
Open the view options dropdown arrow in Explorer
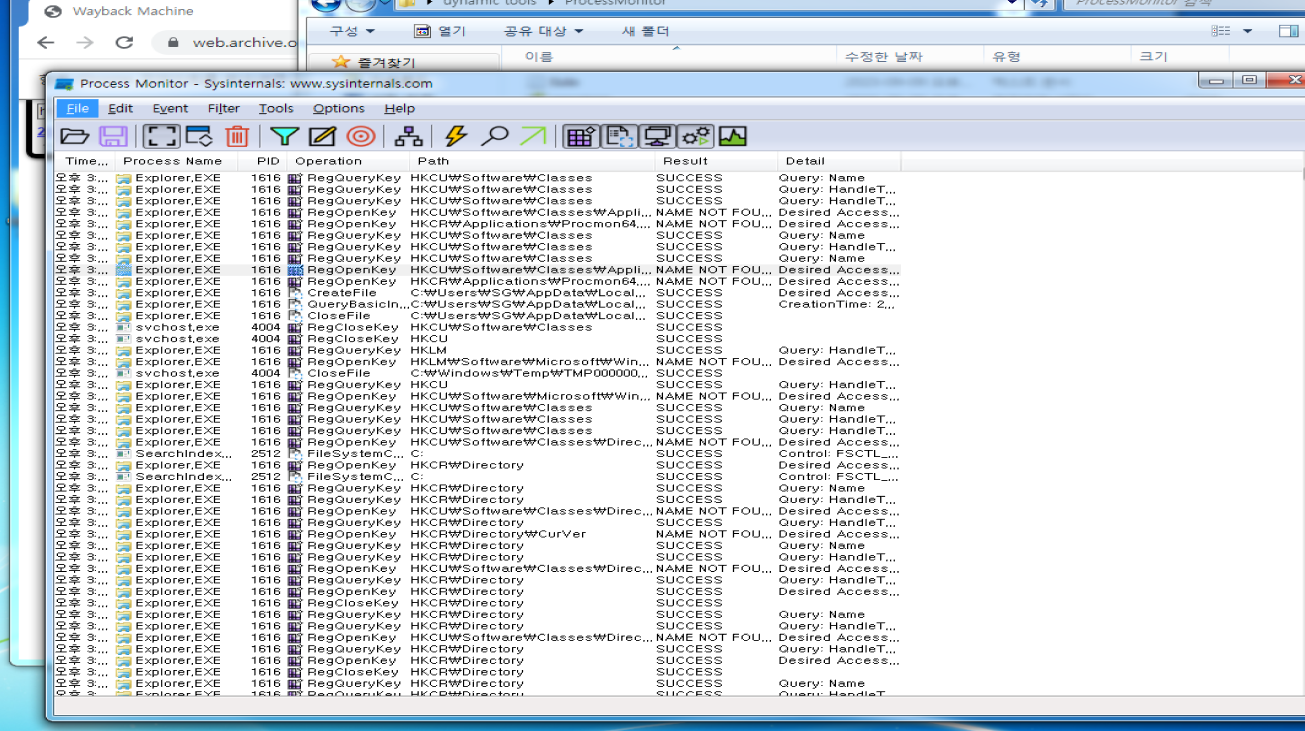(x=1247, y=31)
